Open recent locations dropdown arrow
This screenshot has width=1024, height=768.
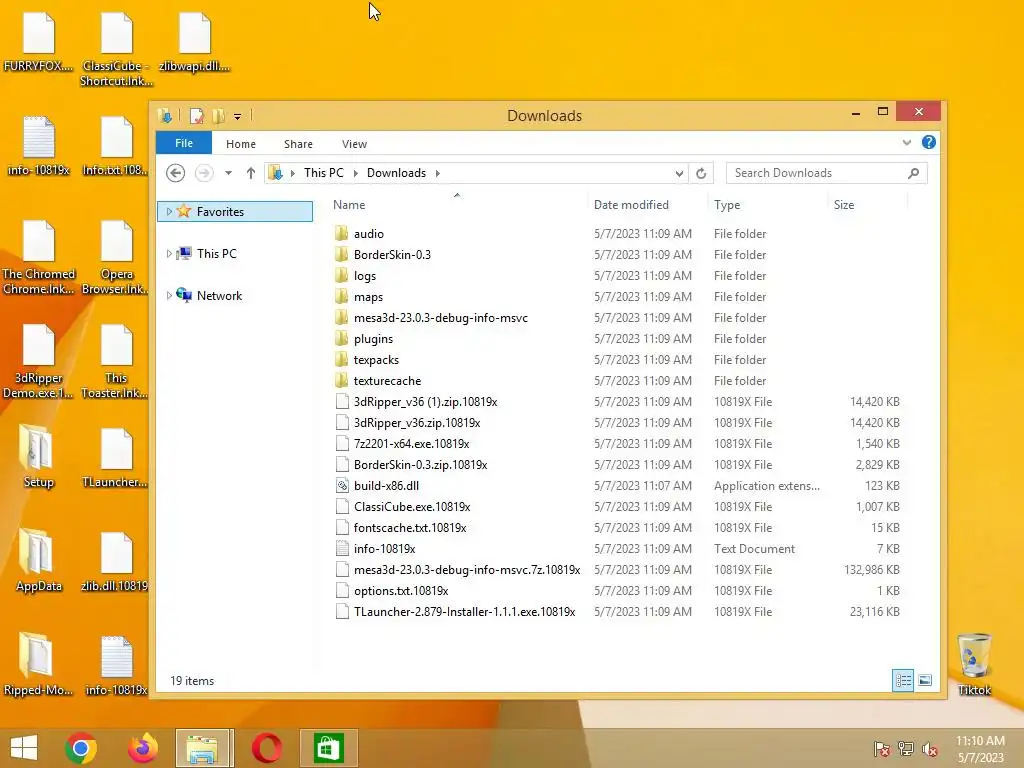[228, 173]
